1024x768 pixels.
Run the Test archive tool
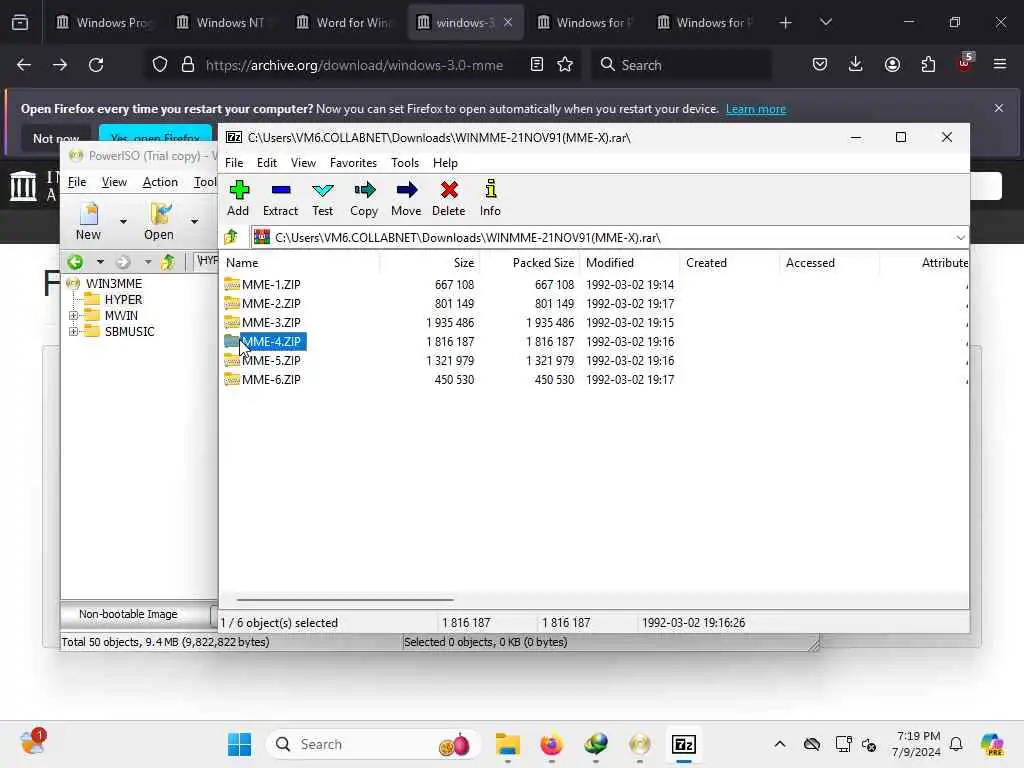pos(323,199)
